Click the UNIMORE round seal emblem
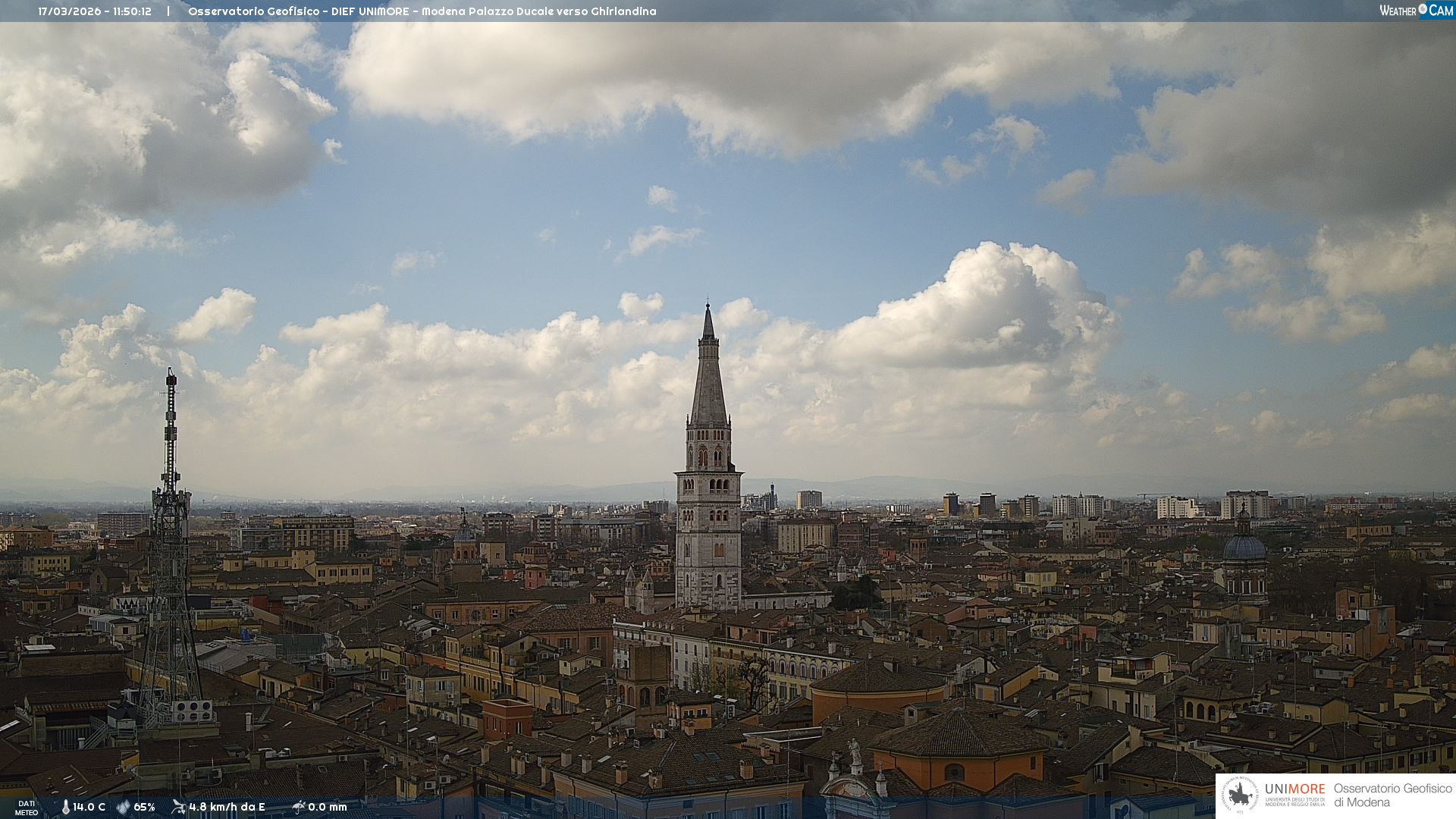This screenshot has height=819, width=1456. click(x=1240, y=795)
